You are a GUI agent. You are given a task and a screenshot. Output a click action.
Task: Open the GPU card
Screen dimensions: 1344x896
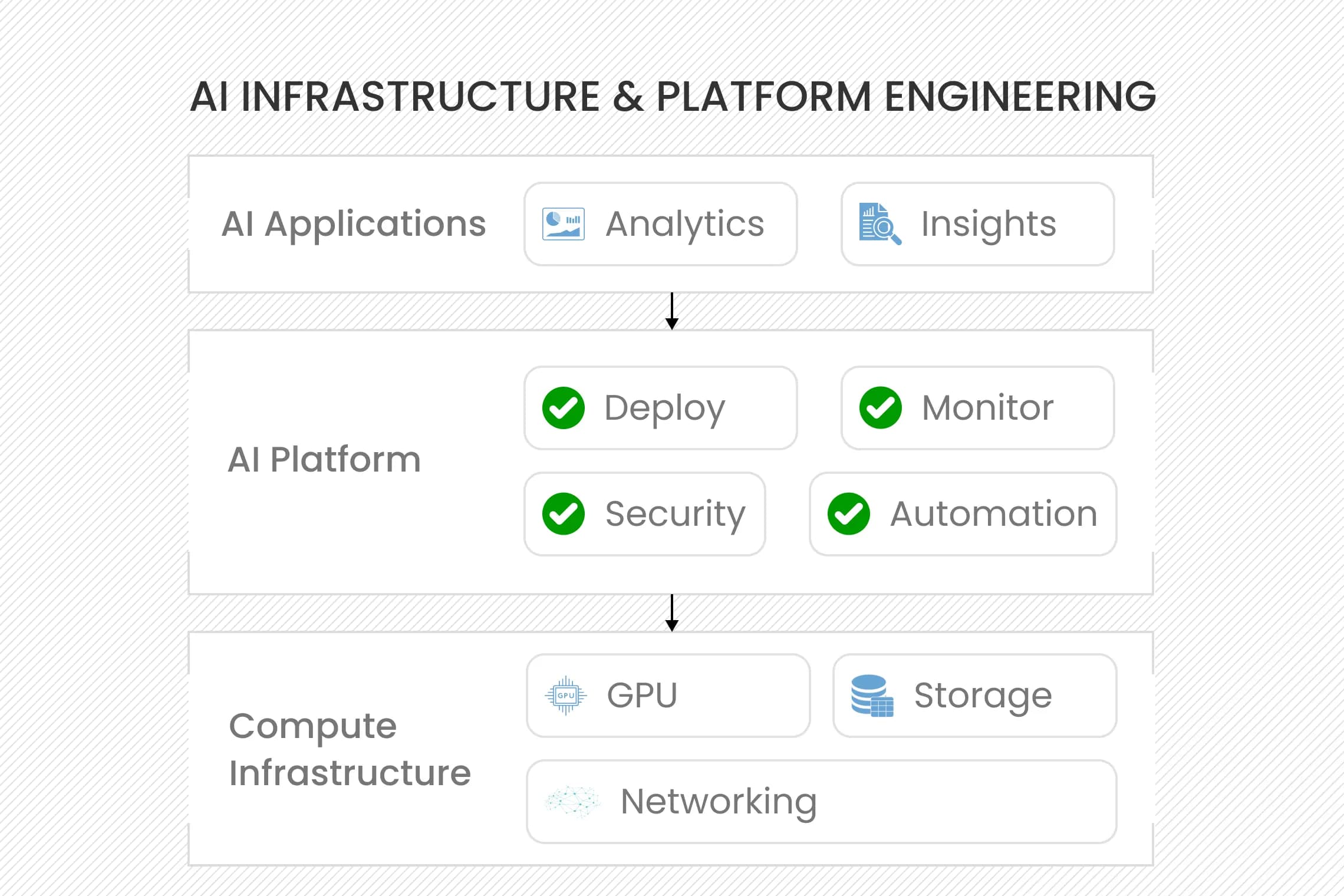(668, 696)
